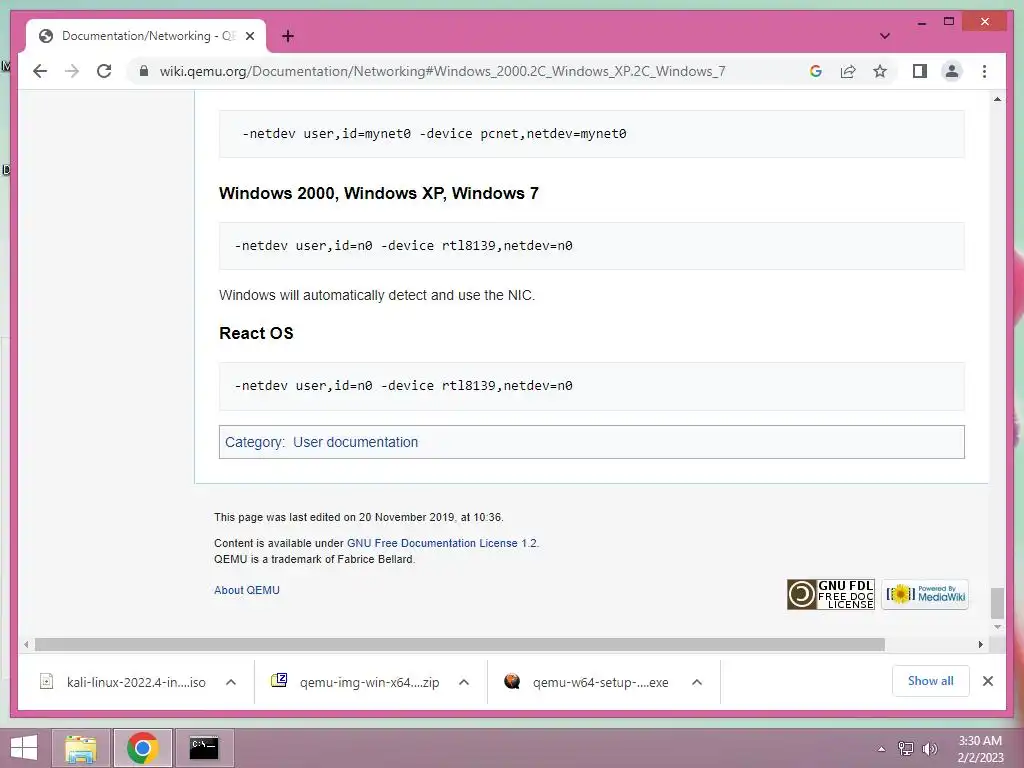Image resolution: width=1024 pixels, height=768 pixels.
Task: View site info via the padlock icon
Action: tap(144, 71)
